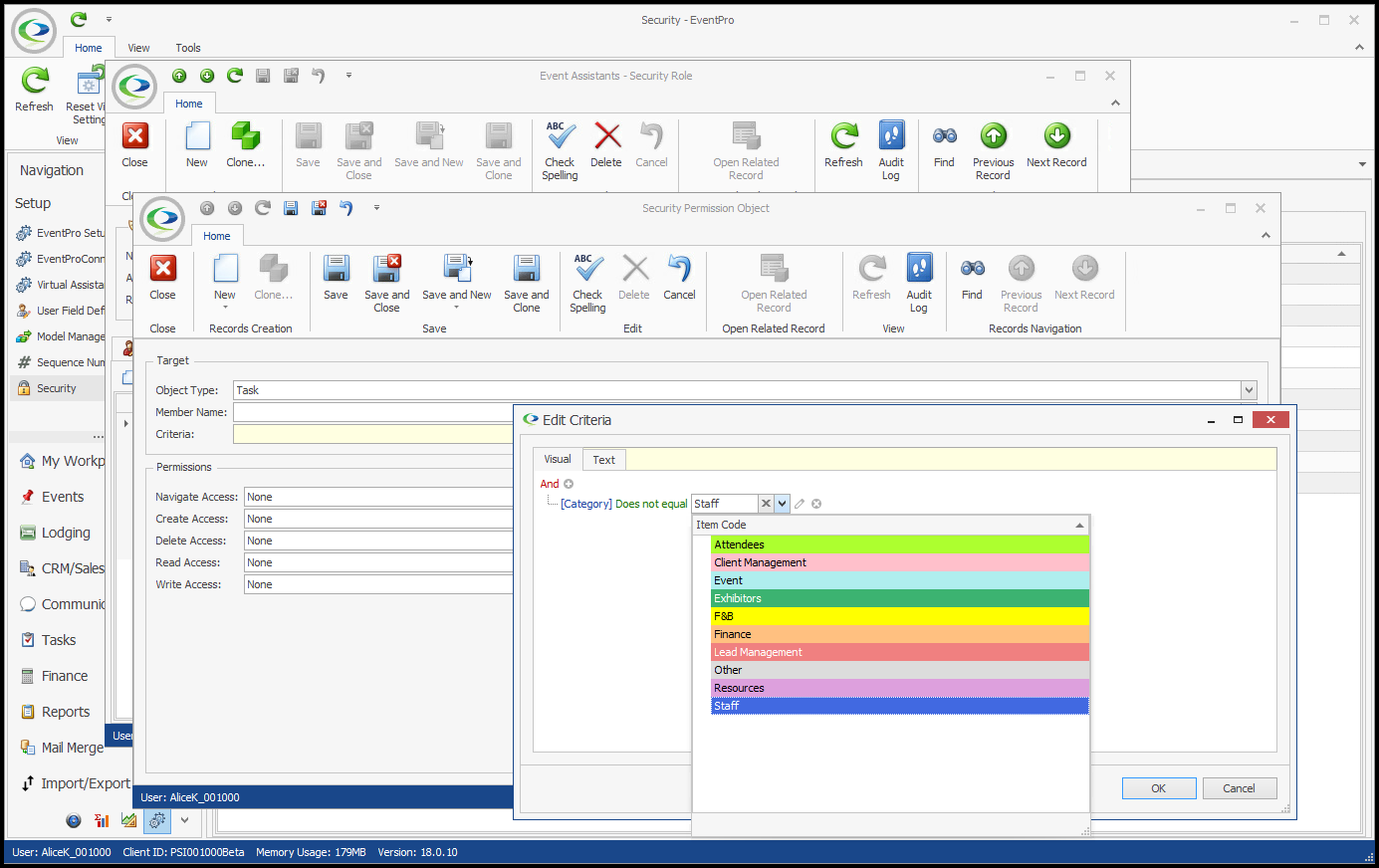
Task: Switch to the Text tab in Edit Criteria
Action: pos(603,460)
